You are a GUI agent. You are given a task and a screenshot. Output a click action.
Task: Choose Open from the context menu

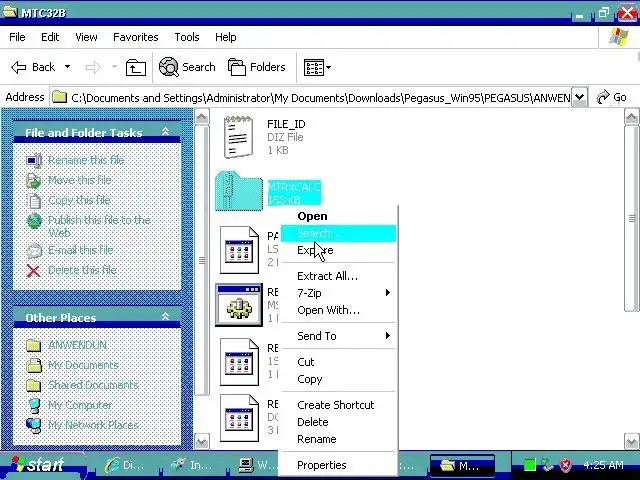pos(338,216)
